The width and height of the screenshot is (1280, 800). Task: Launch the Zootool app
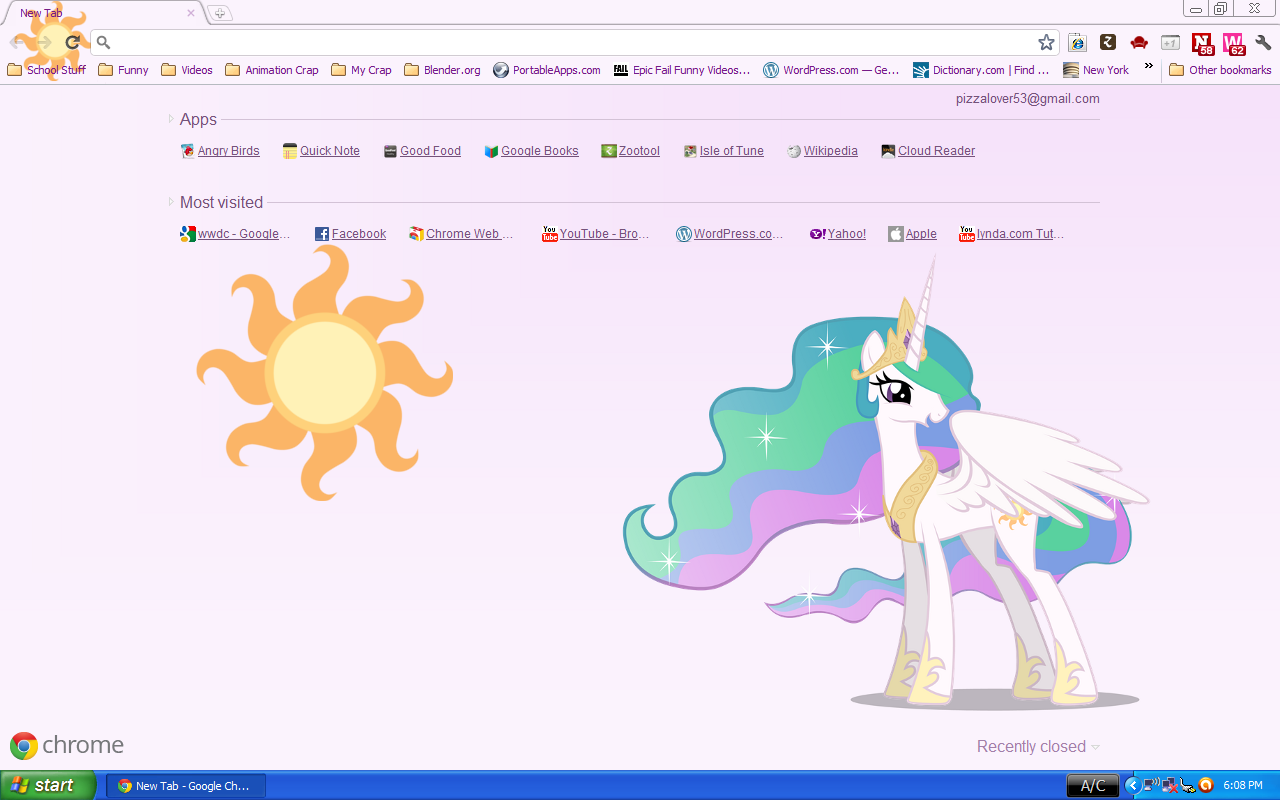tap(630, 151)
